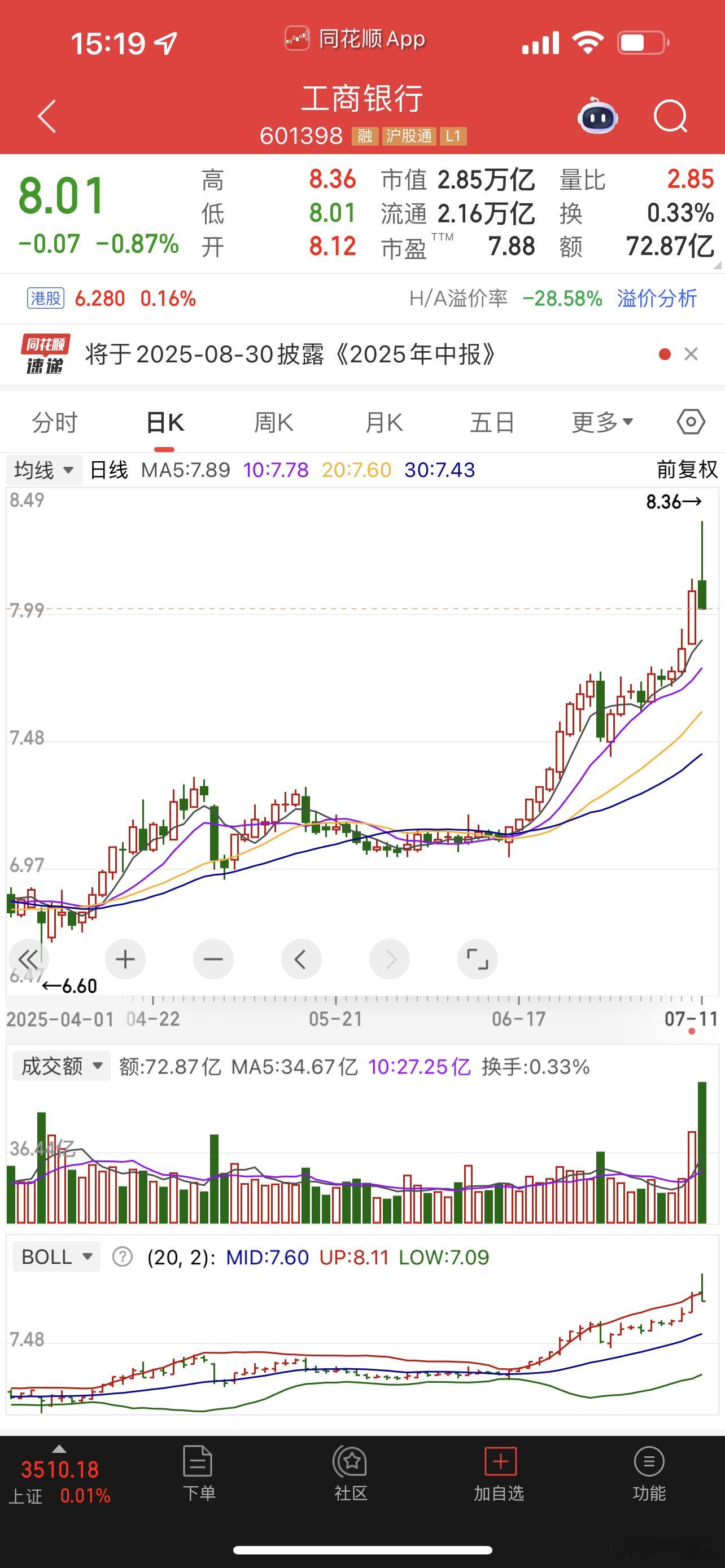Switch to 五日 tab

492,422
